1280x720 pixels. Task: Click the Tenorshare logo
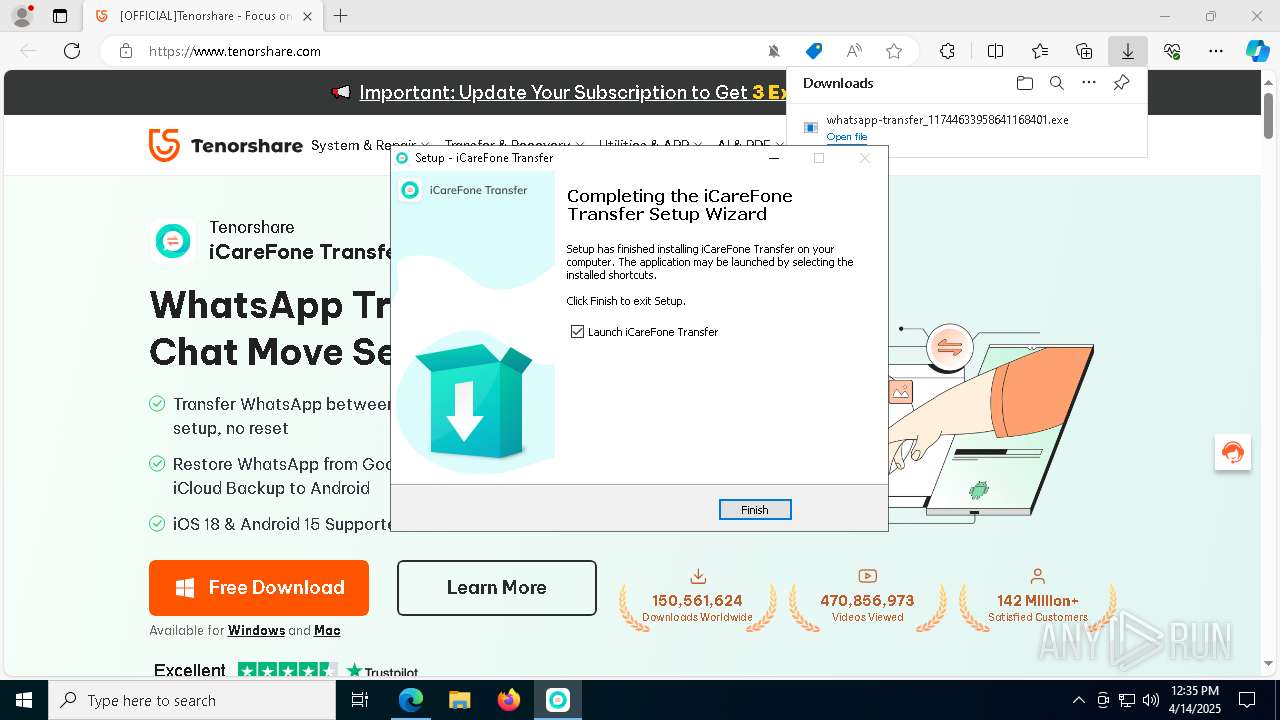(225, 145)
